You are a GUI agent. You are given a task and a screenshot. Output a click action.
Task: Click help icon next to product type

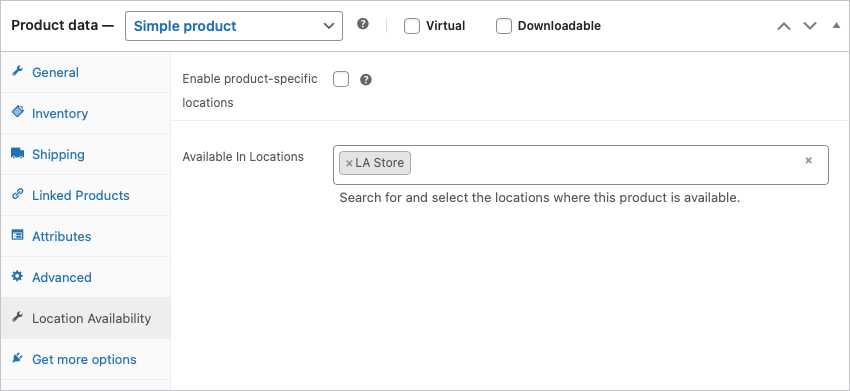pyautogui.click(x=363, y=24)
